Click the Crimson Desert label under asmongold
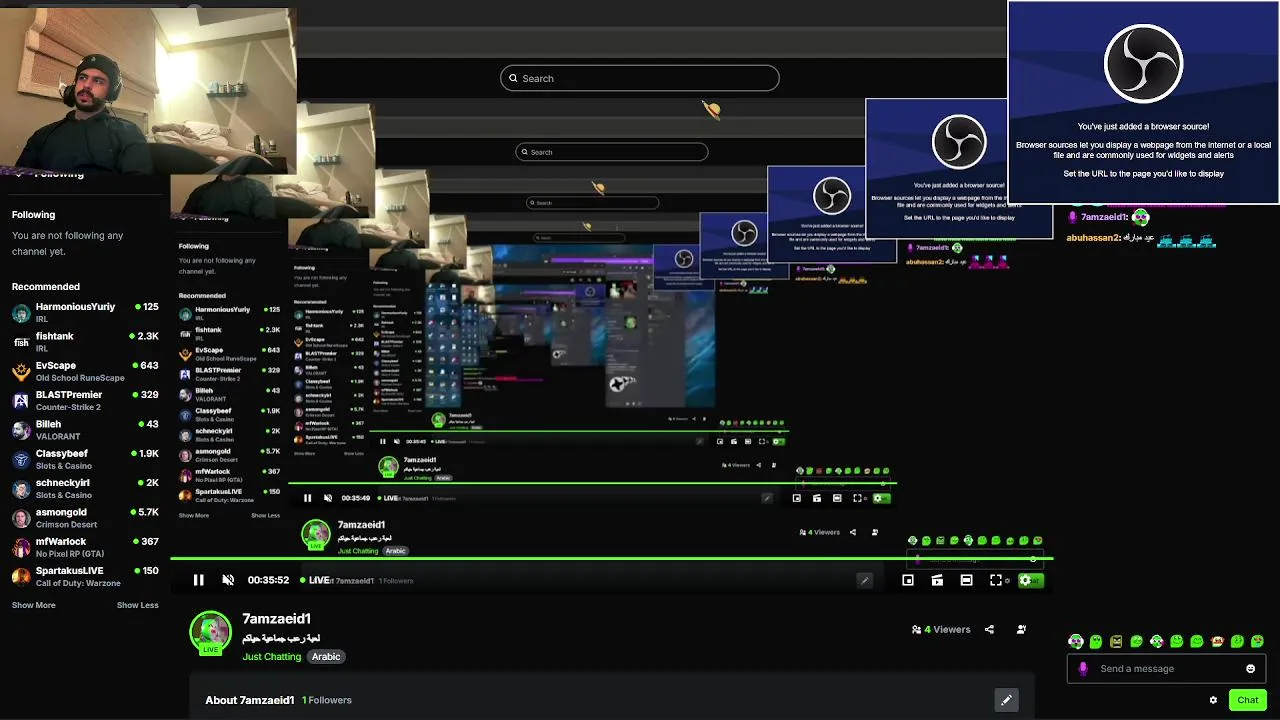 tap(66, 525)
